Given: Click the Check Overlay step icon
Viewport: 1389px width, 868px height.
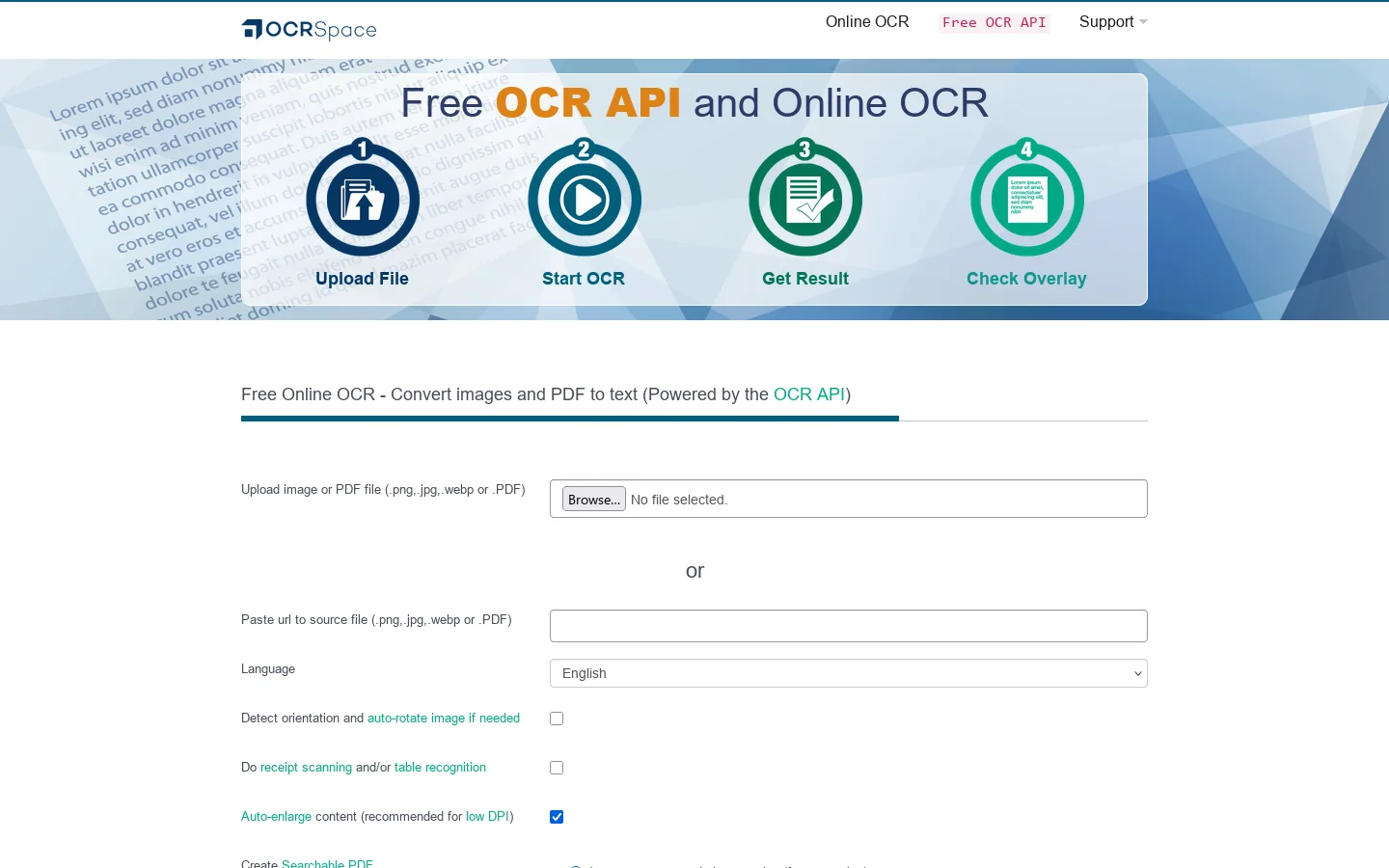Looking at the screenshot, I should point(1027,198).
